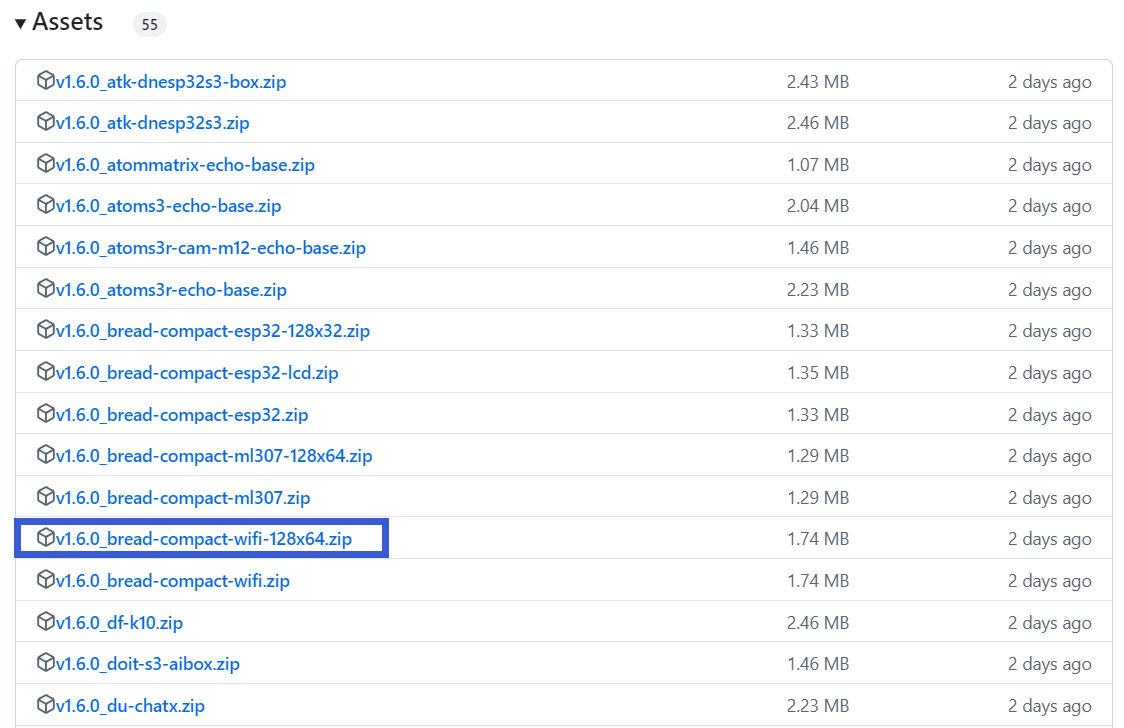Image resolution: width=1124 pixels, height=728 pixels.
Task: Click the package icon beside v1.6.0_df-k10.zip
Action: (x=46, y=621)
